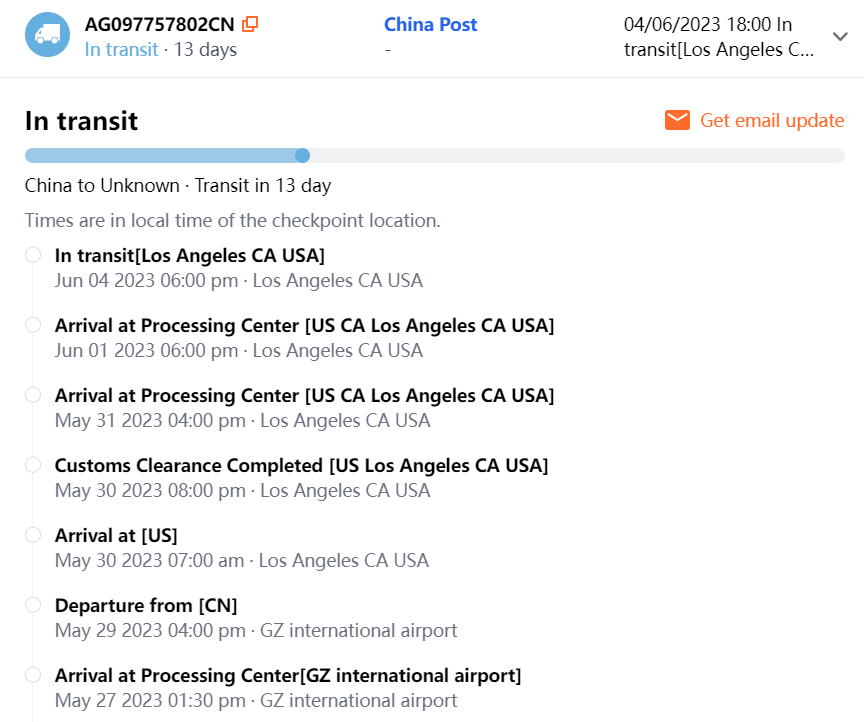Click Get email update link

(772, 120)
